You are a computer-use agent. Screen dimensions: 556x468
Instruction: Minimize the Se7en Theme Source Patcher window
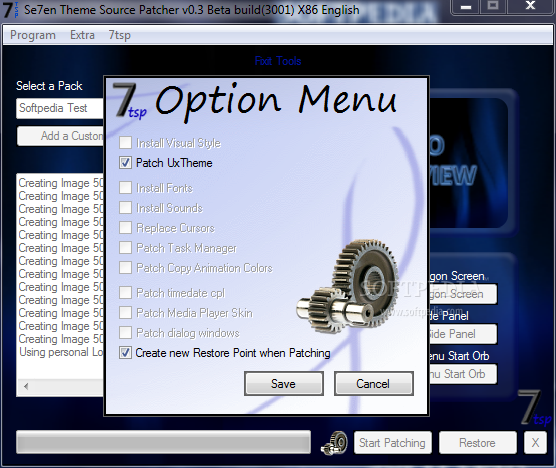click(466, 7)
